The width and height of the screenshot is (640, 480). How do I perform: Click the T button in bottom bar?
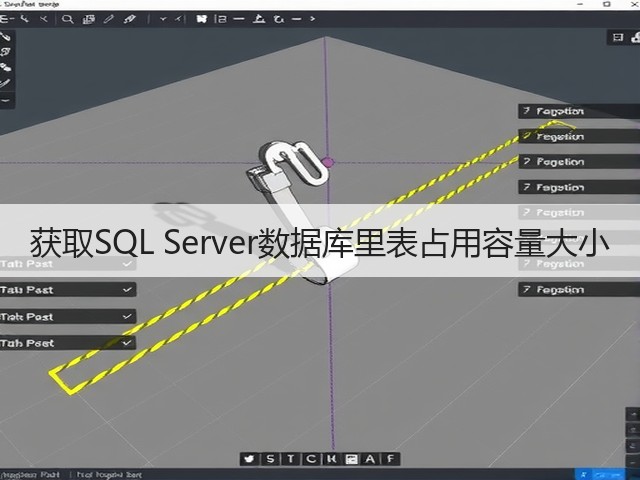tap(291, 459)
